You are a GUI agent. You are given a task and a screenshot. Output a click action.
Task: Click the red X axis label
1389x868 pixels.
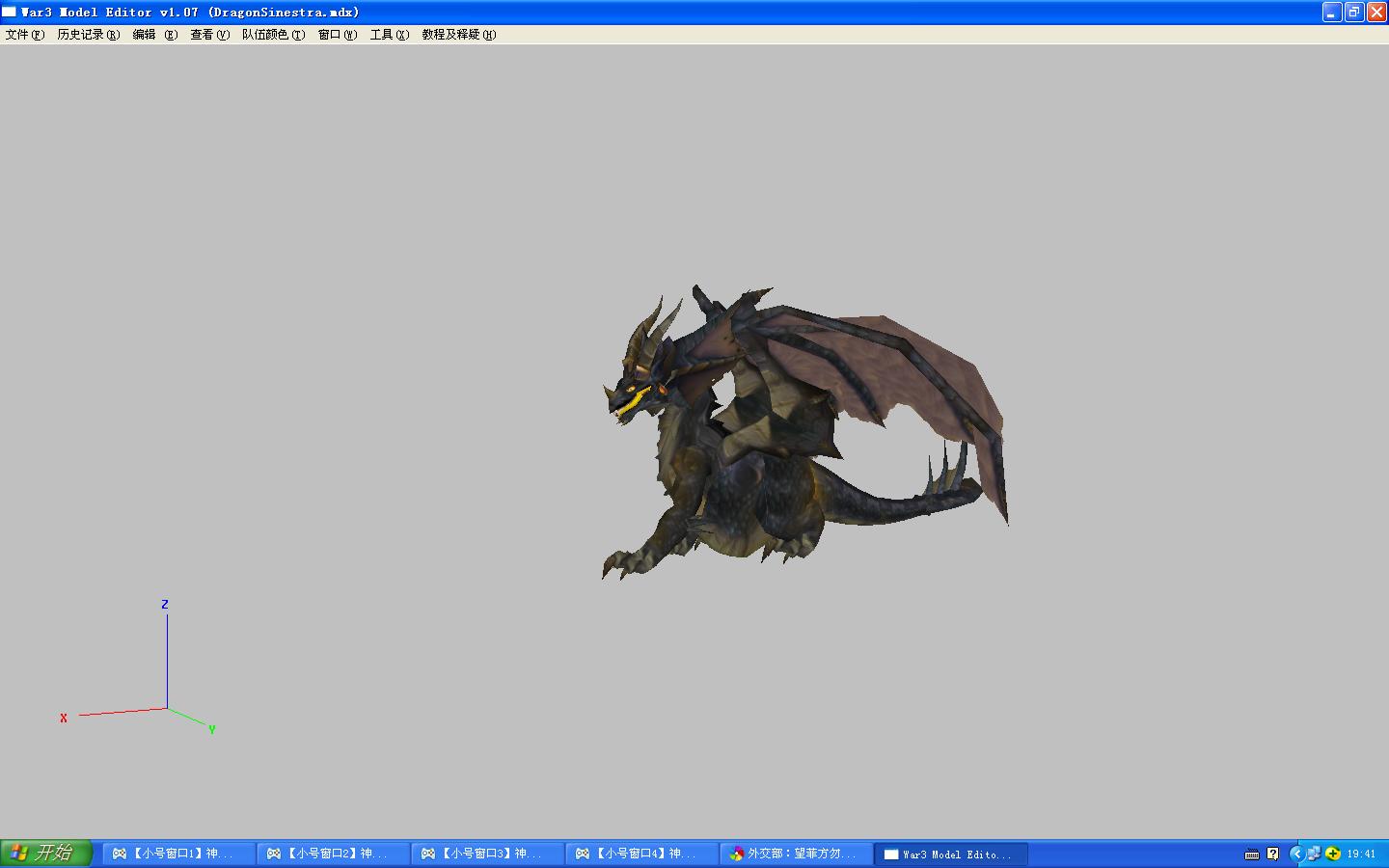click(x=64, y=719)
